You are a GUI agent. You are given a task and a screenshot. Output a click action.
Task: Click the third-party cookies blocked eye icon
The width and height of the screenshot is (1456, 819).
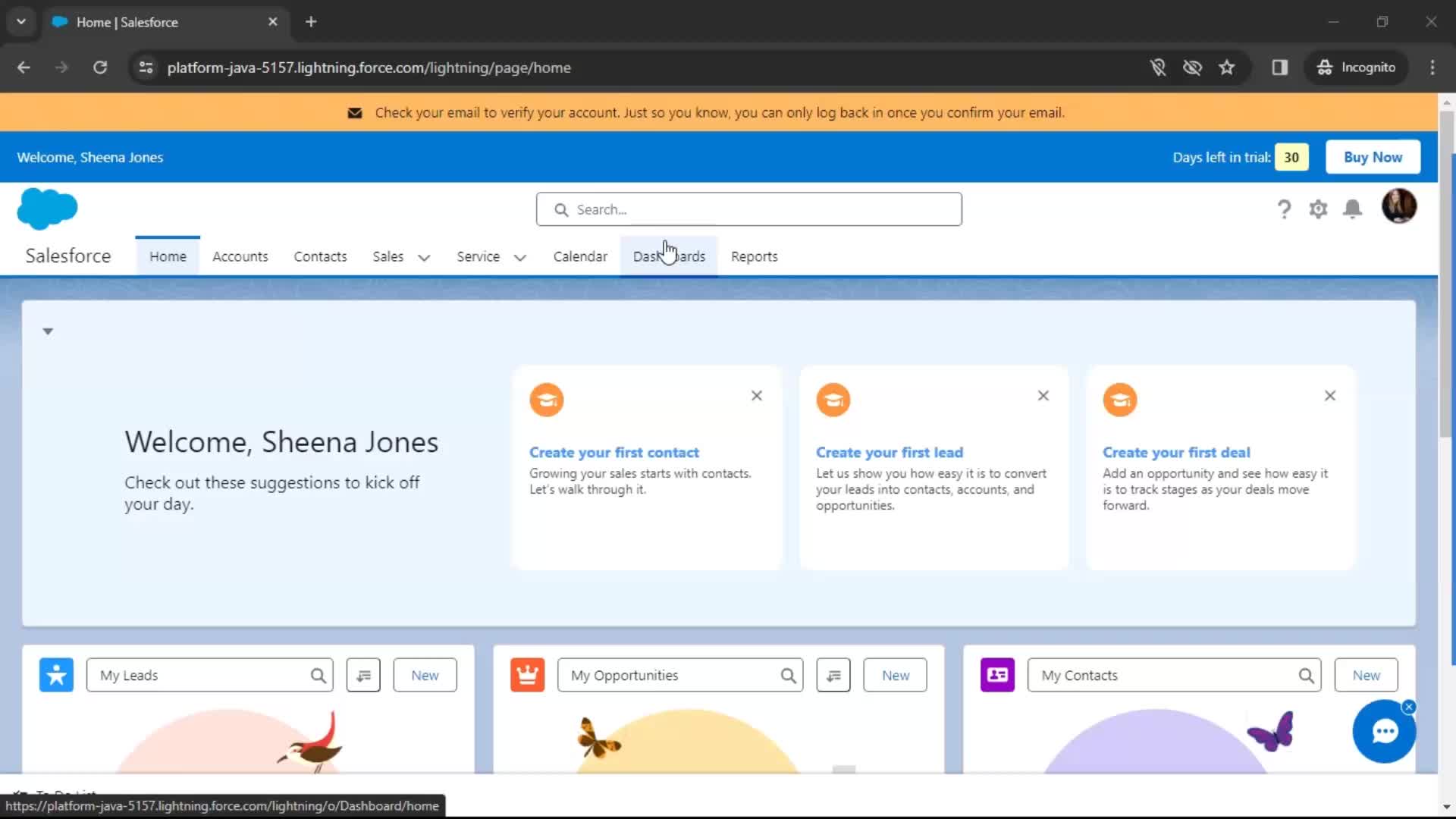point(1192,67)
